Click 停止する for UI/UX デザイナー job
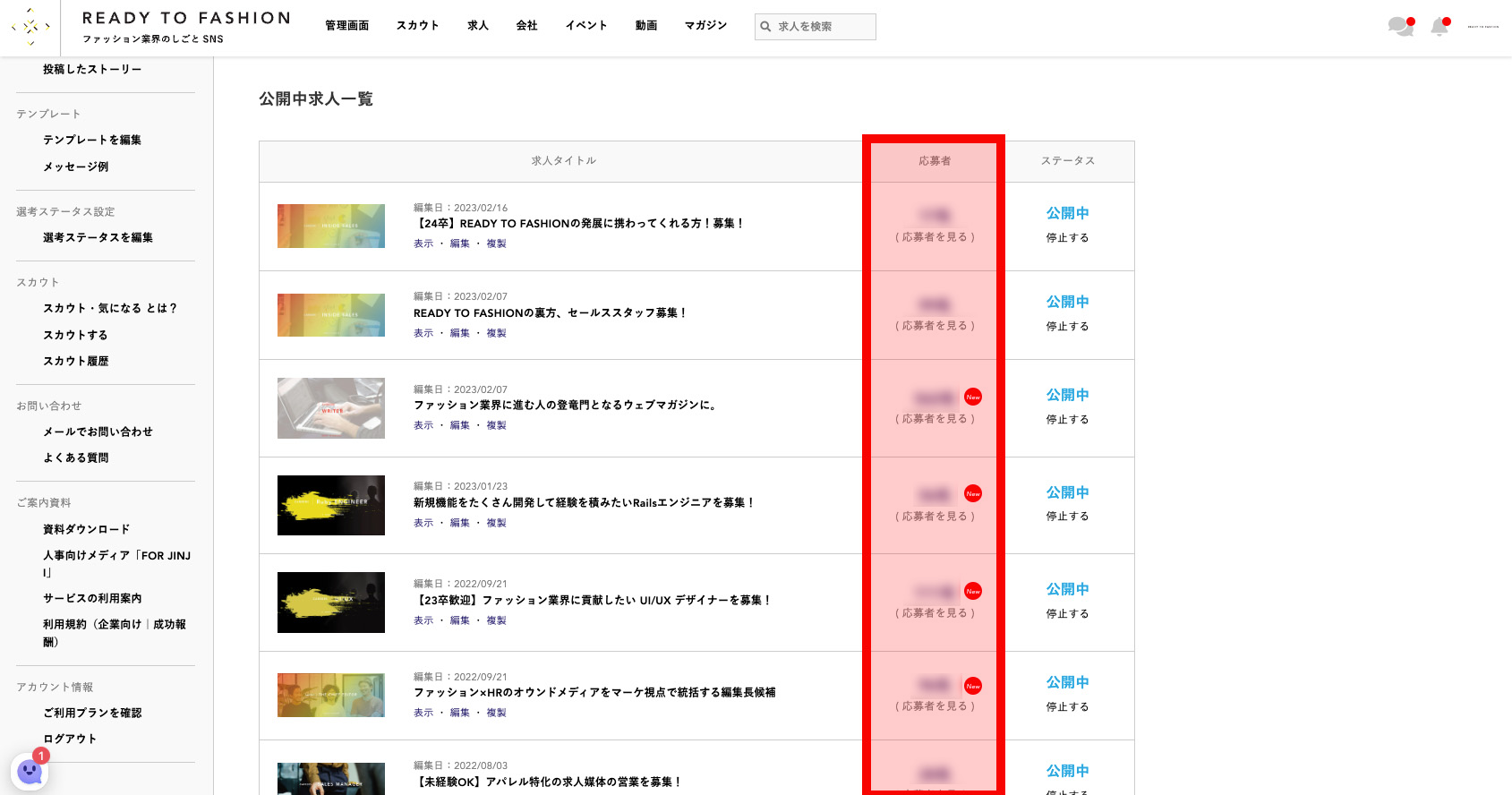The width and height of the screenshot is (1512, 795). pos(1068,614)
